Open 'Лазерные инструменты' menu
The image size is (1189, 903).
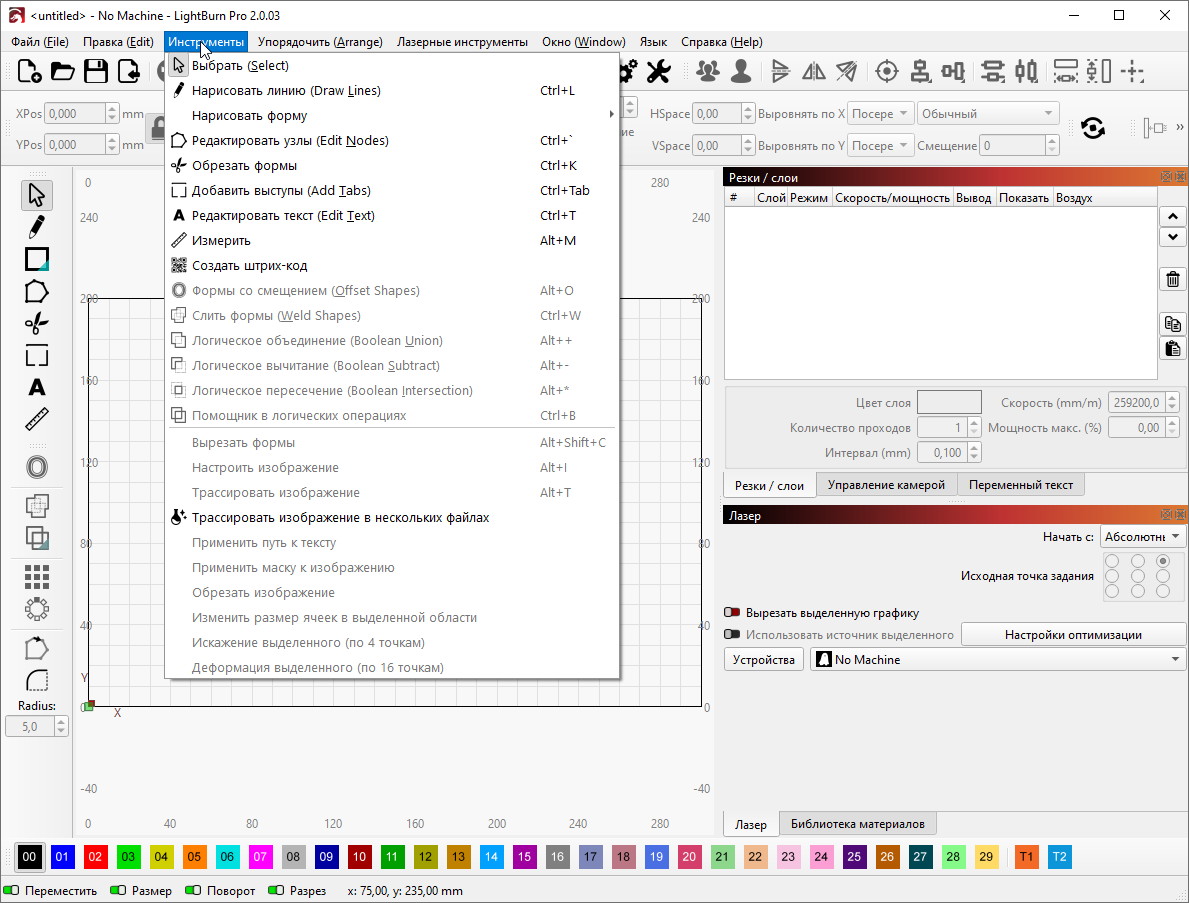(x=462, y=42)
